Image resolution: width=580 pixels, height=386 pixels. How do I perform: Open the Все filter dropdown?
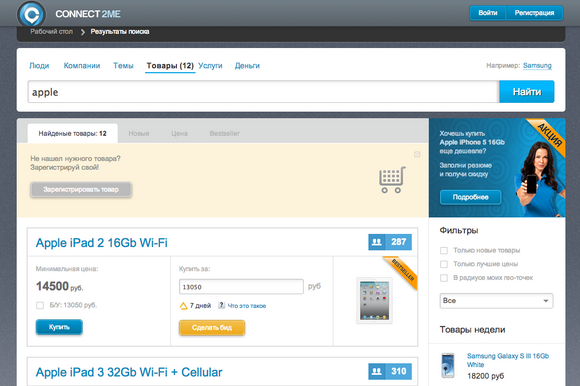tap(496, 301)
